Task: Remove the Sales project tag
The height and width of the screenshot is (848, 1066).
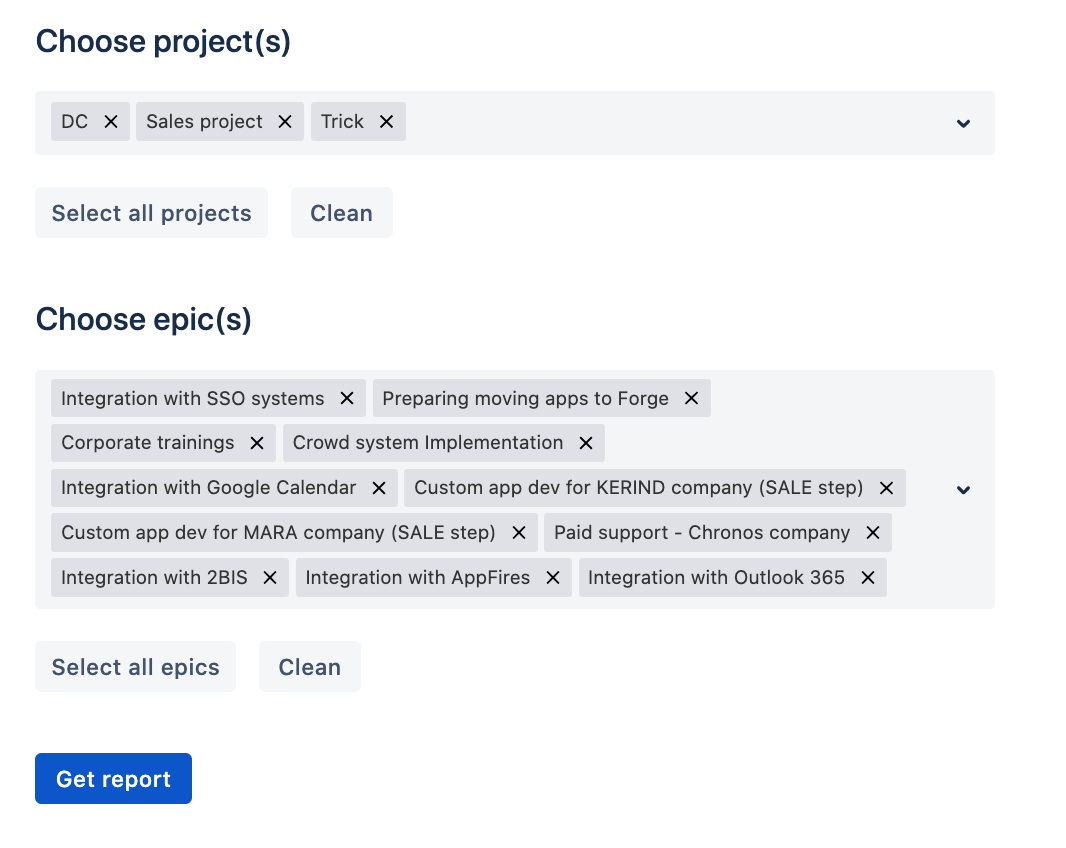Action: [285, 121]
